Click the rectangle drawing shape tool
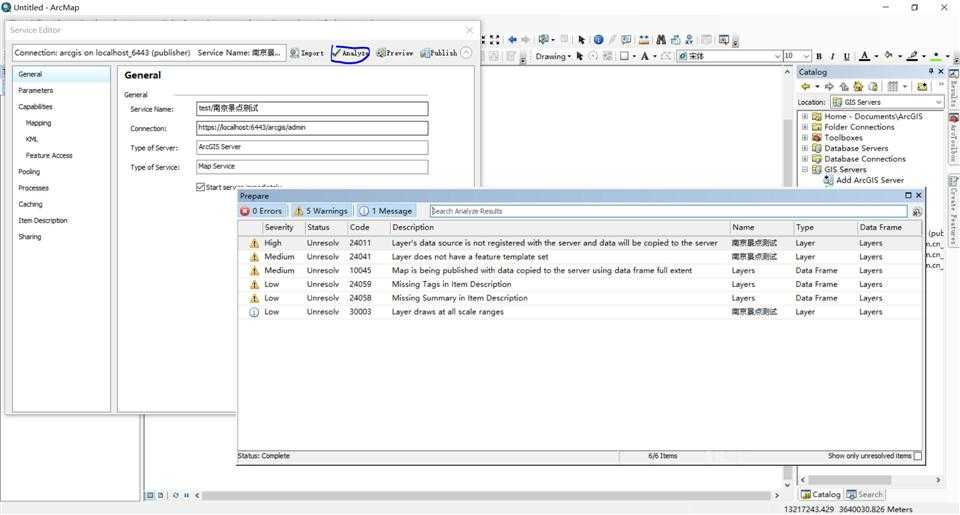This screenshot has height=515, width=960. 624,56
